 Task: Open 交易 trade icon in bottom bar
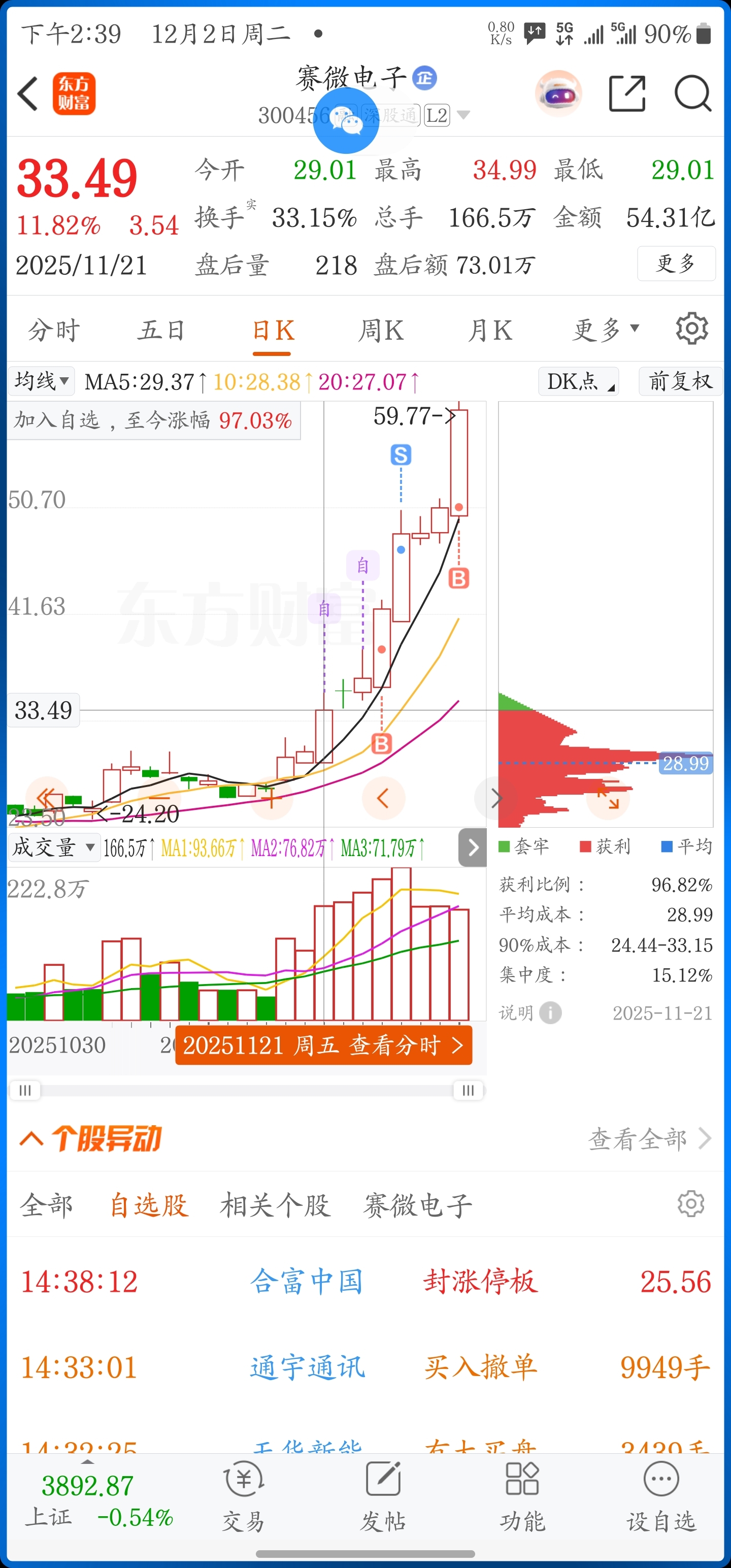pos(244,1496)
